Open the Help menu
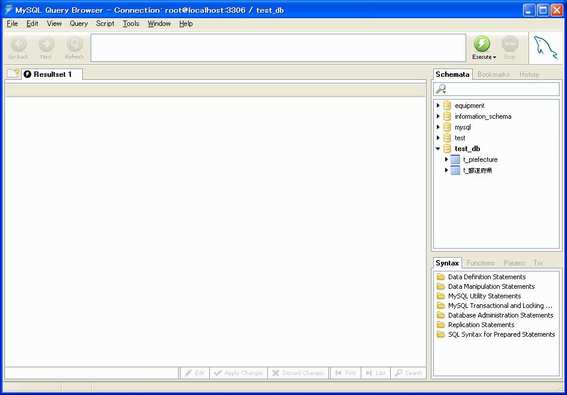Image resolution: width=567 pixels, height=395 pixels. pos(186,24)
